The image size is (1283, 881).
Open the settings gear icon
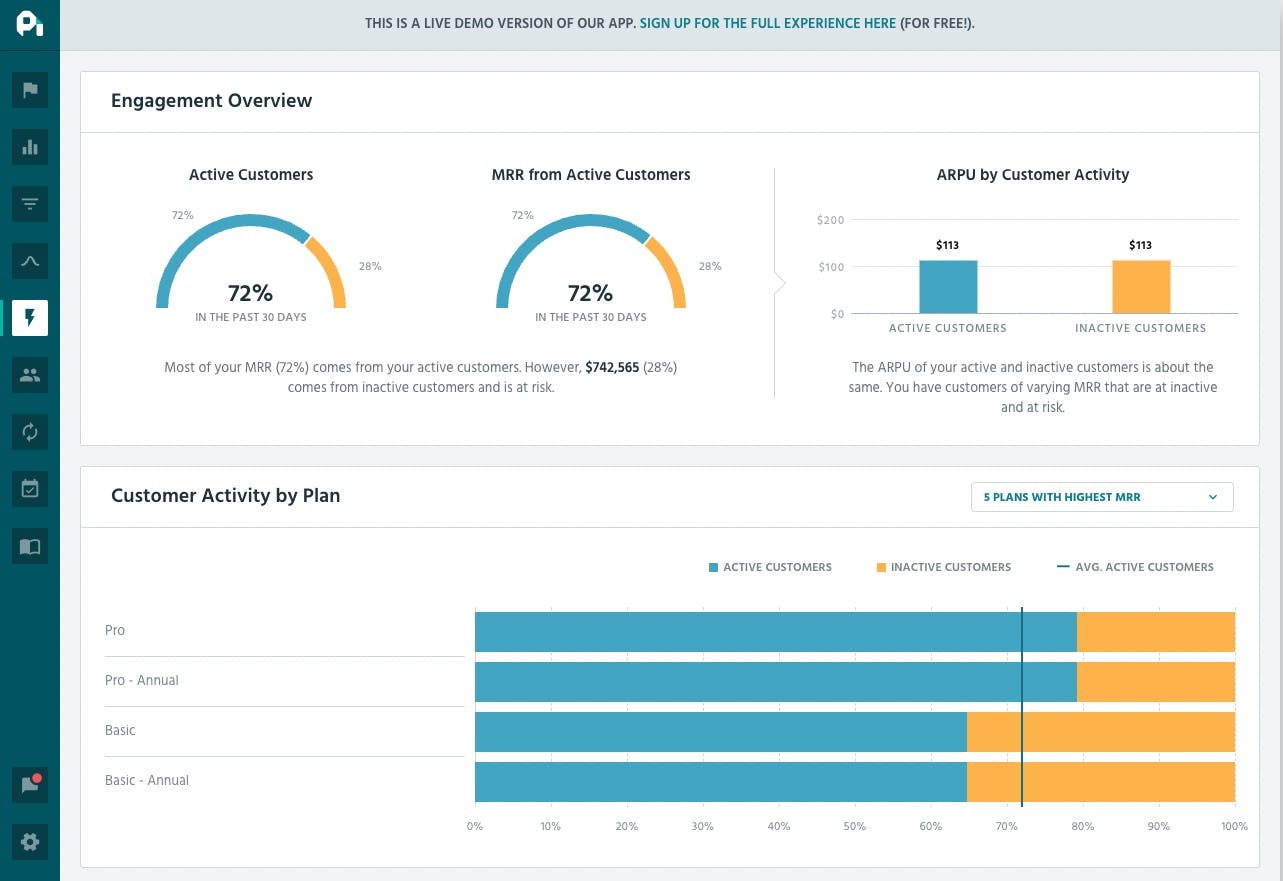coord(30,842)
